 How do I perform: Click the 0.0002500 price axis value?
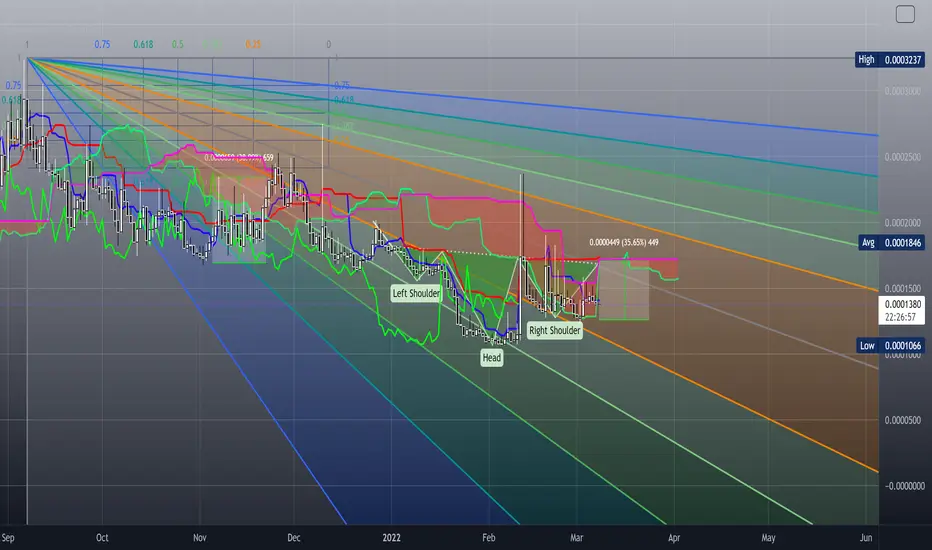point(903,157)
